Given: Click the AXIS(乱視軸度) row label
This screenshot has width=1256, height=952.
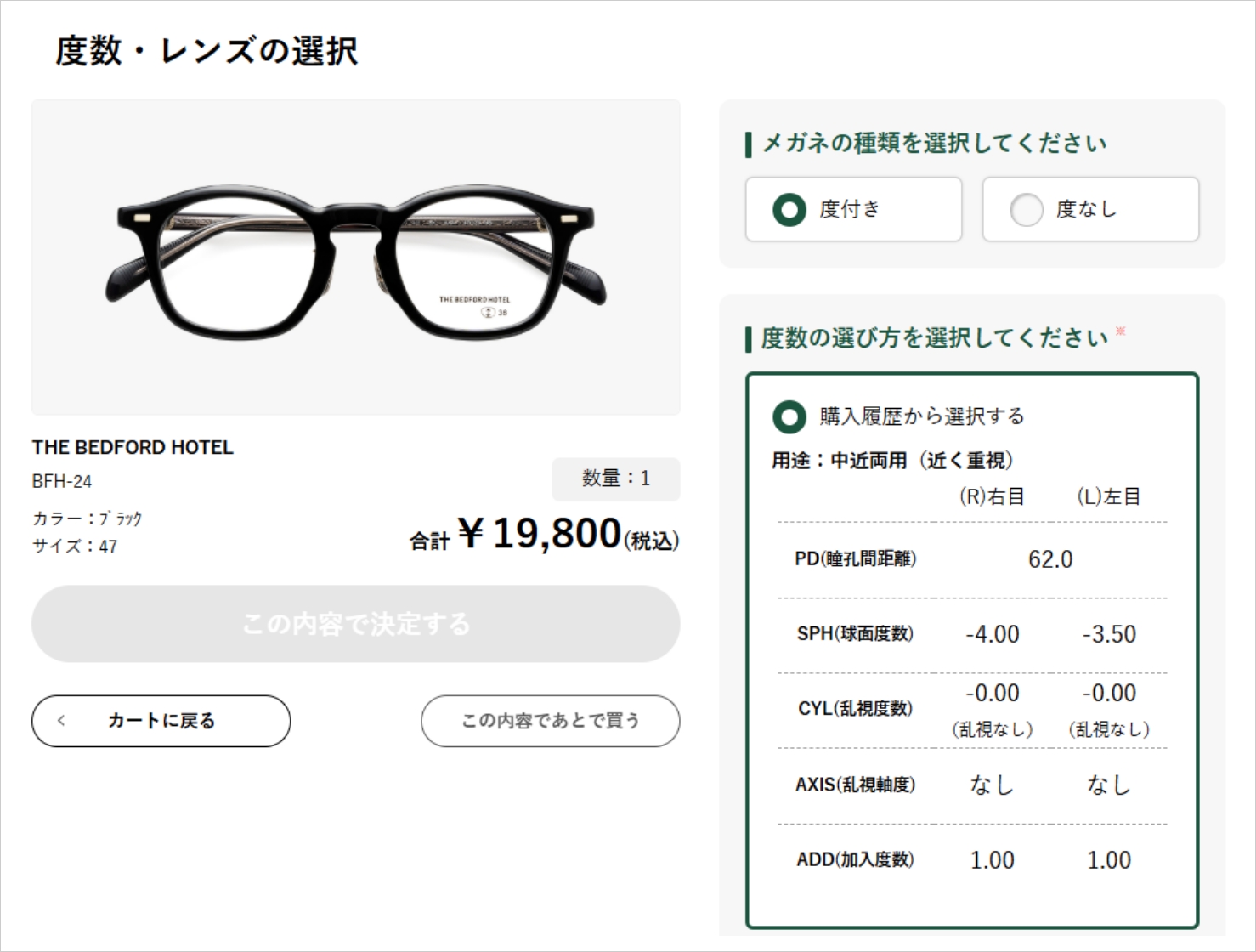Looking at the screenshot, I should pyautogui.click(x=855, y=785).
